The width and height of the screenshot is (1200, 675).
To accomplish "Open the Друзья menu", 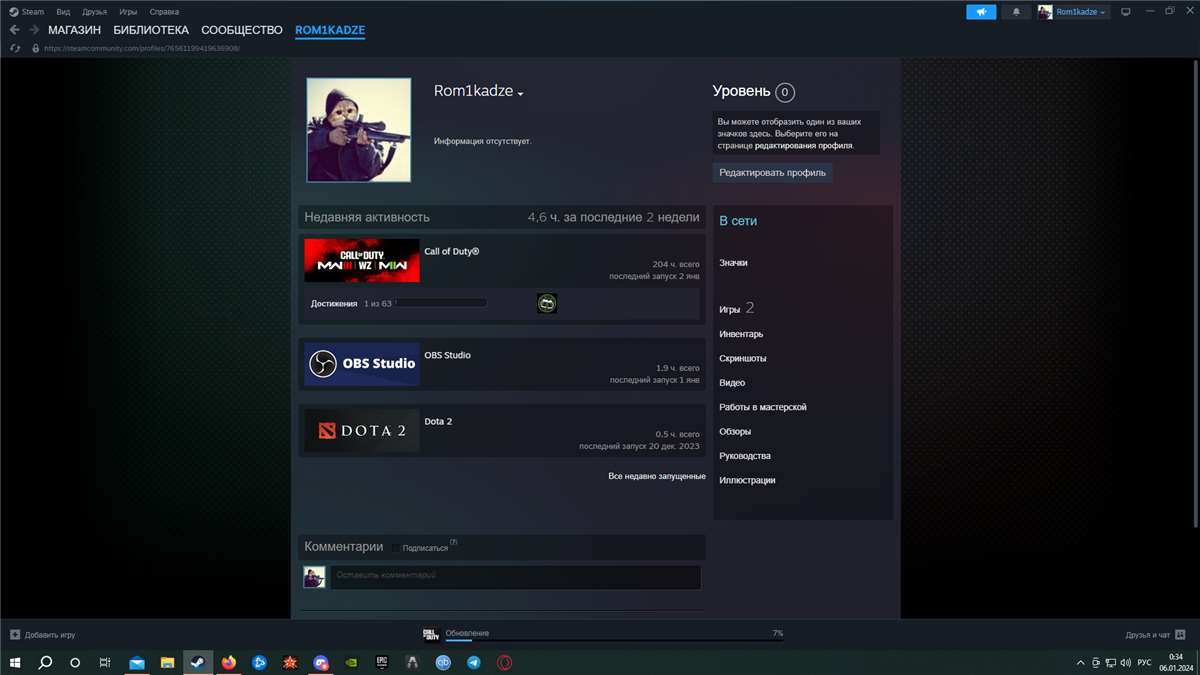I will pos(95,12).
